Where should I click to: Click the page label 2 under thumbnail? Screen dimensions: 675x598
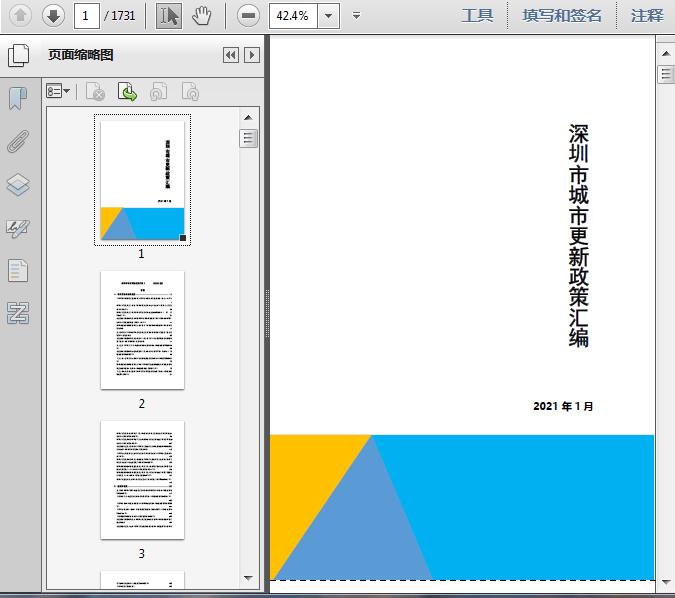[142, 403]
